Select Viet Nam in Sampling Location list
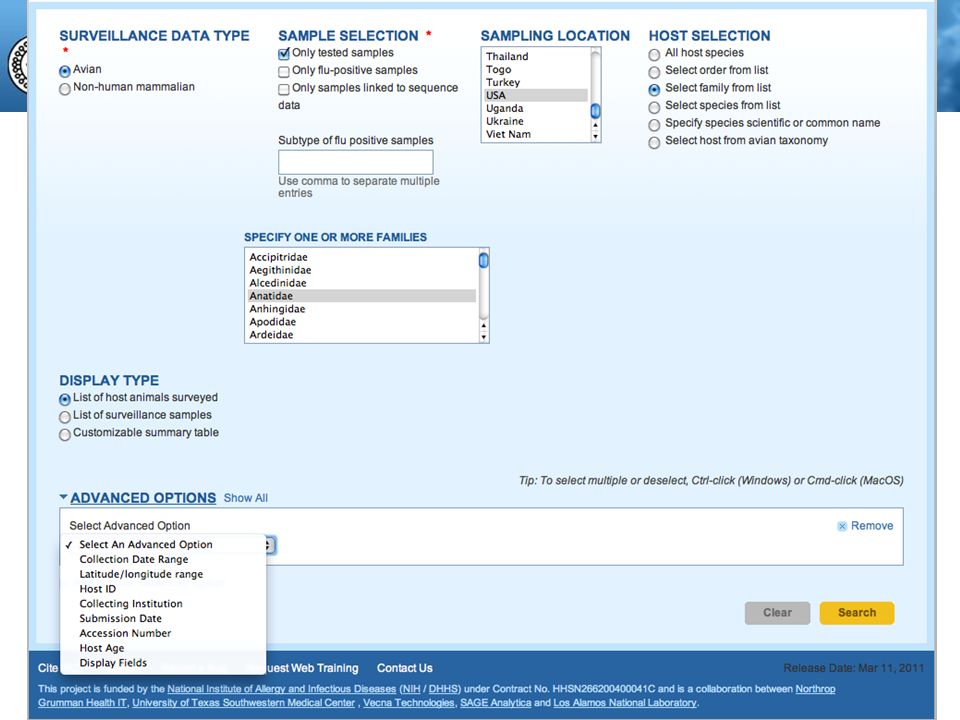Screen dimensions: 960x720 tap(536, 134)
